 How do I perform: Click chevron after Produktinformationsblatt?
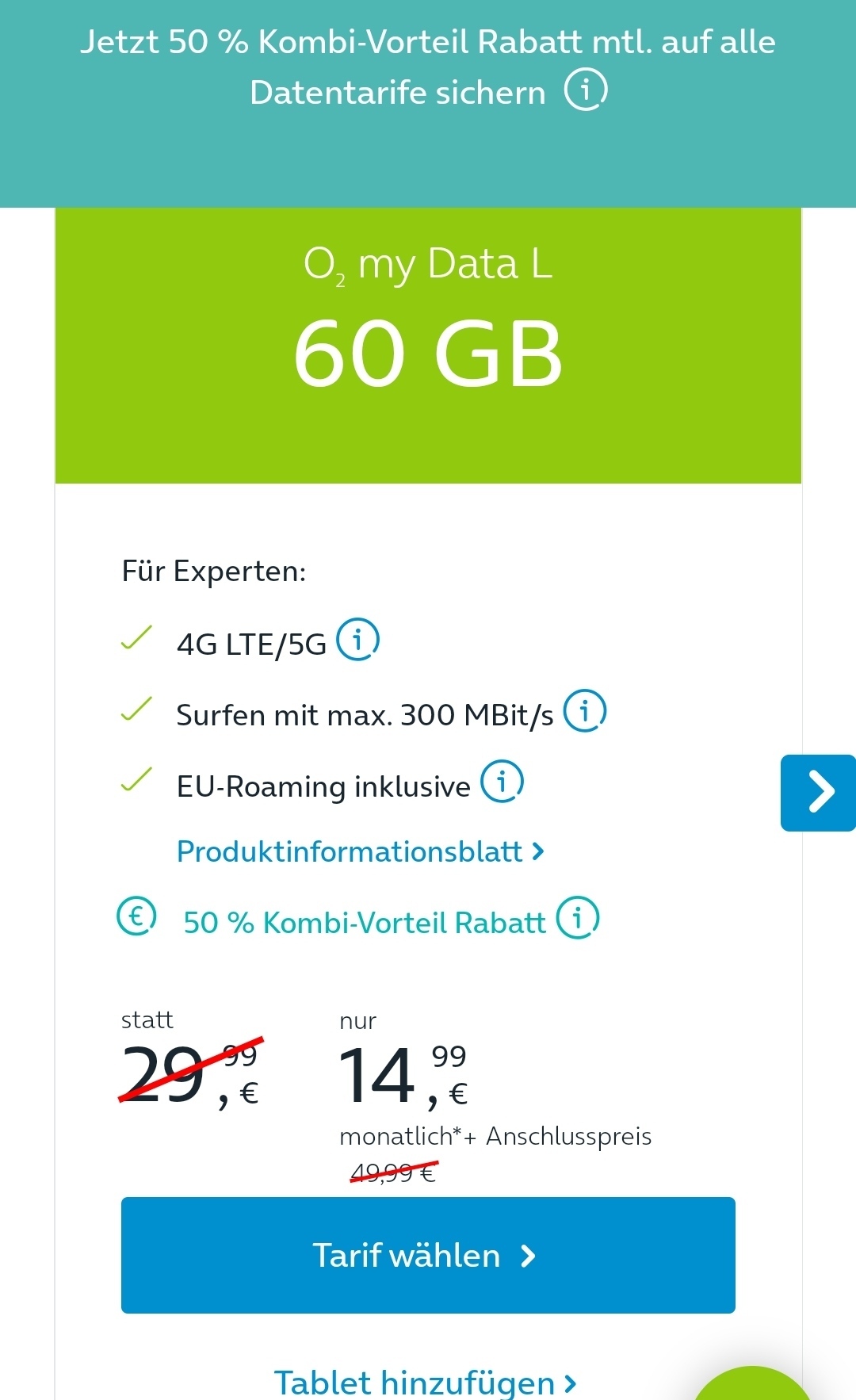point(538,852)
